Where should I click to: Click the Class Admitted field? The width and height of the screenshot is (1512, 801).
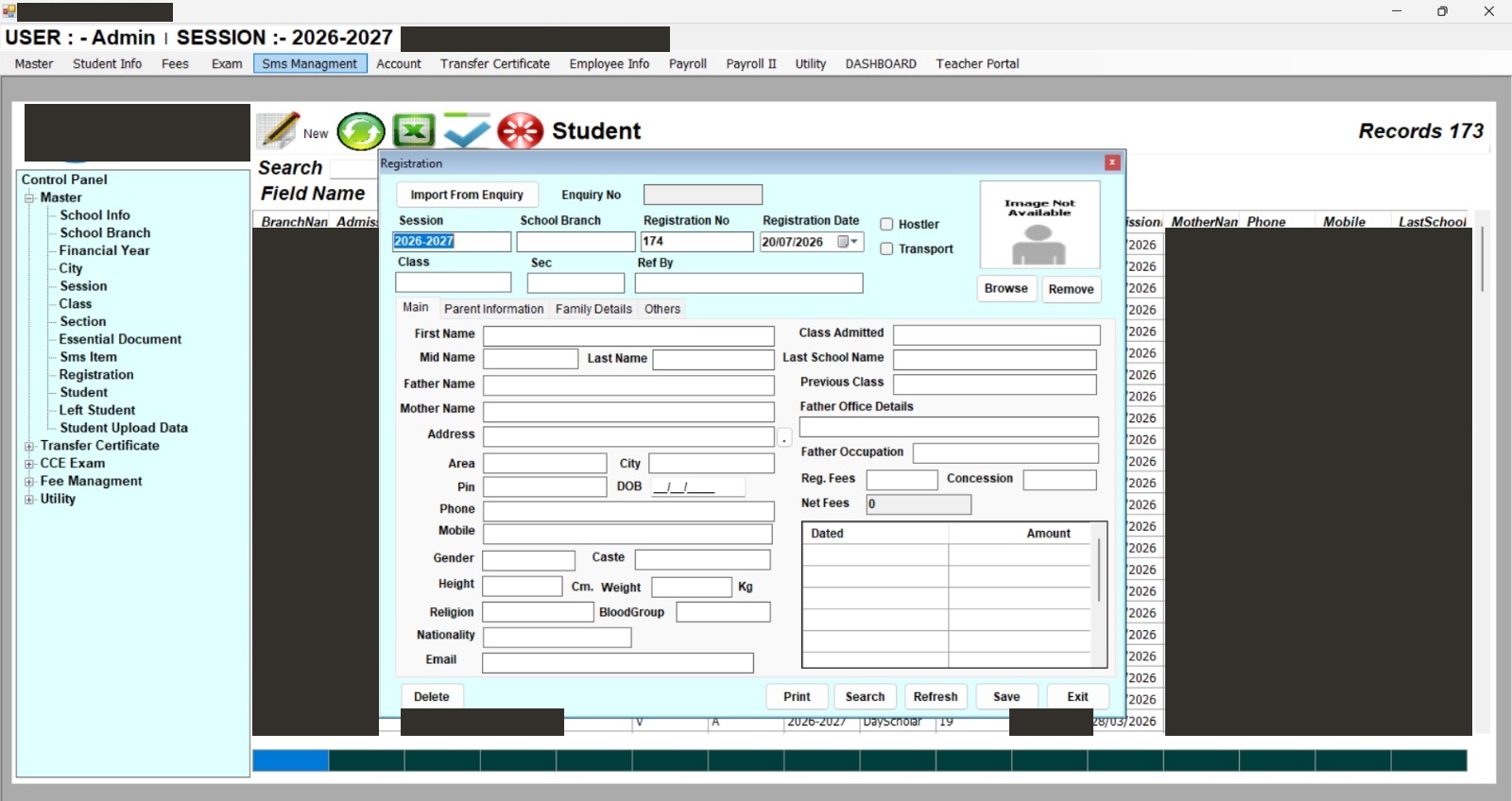pos(997,335)
